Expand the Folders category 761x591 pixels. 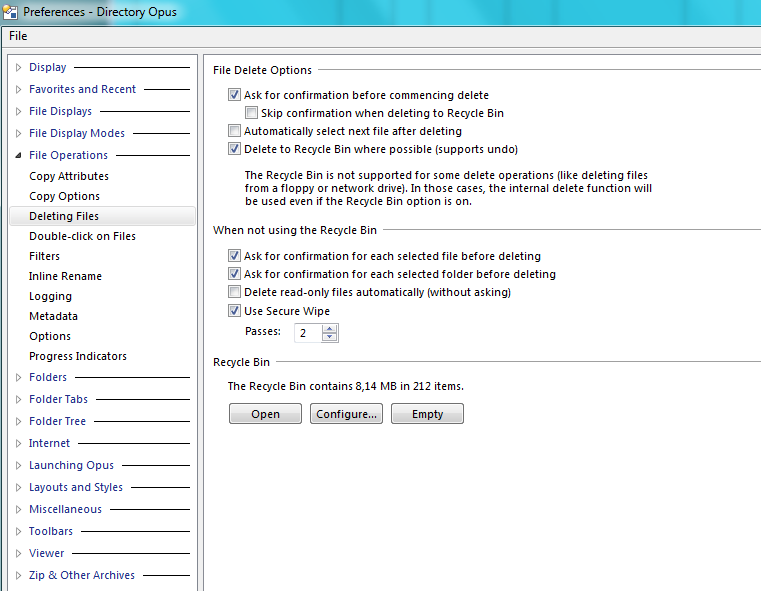(x=18, y=378)
